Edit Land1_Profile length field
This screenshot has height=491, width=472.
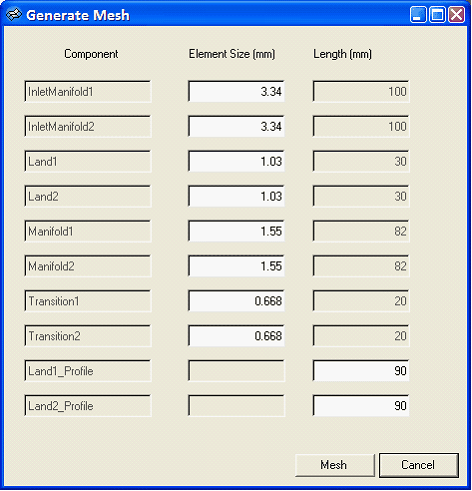point(361,371)
